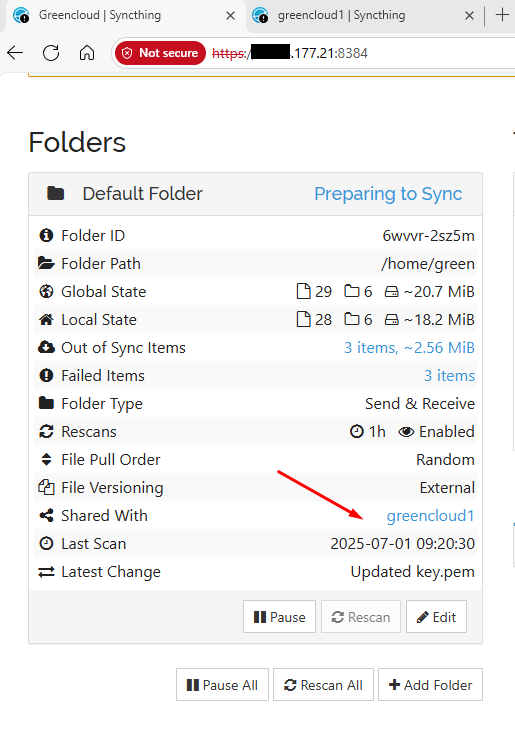515x743 pixels.
Task: Open the out of sync items link
Action: coord(409,348)
